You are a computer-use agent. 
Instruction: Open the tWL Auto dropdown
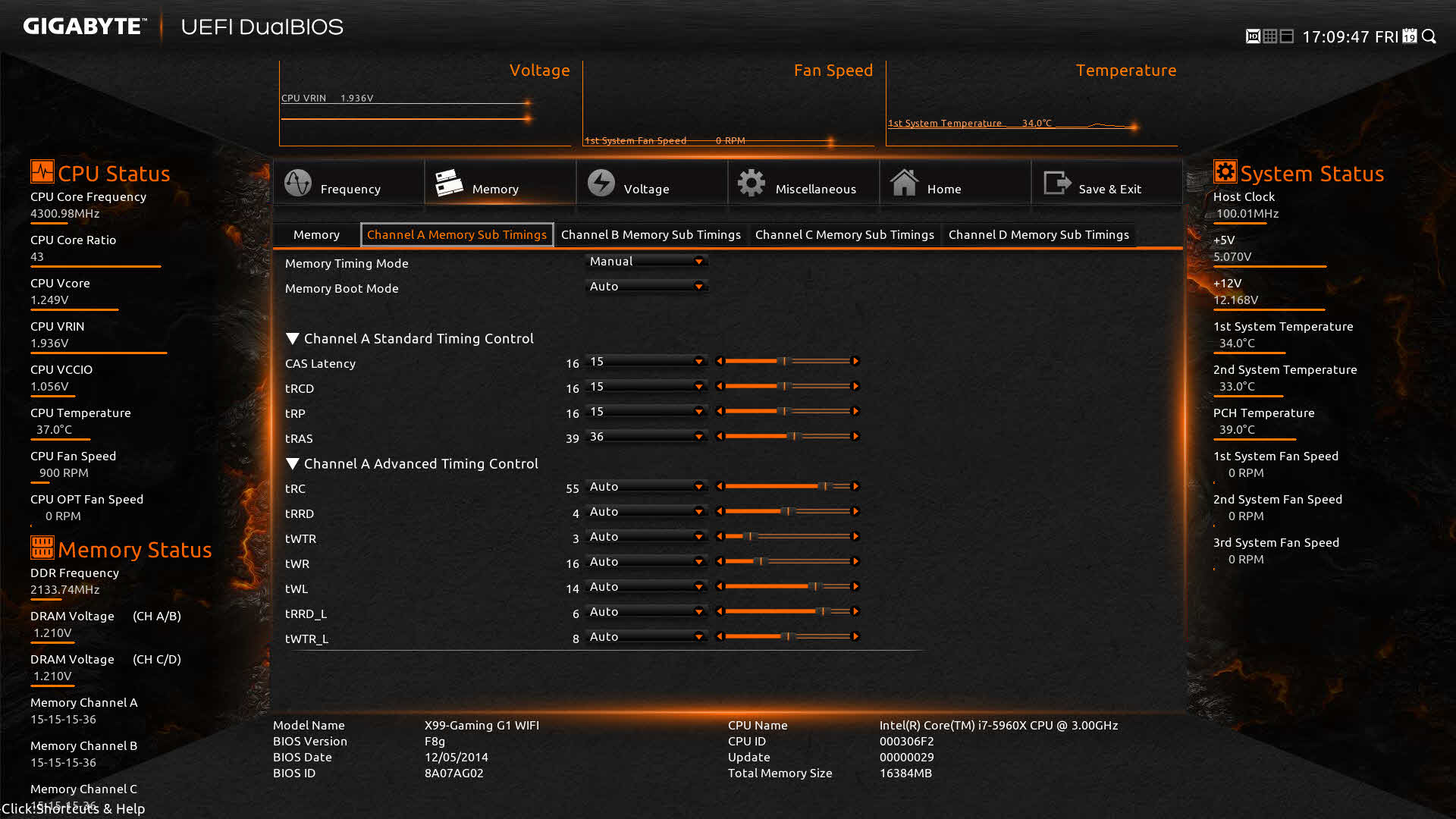[647, 586]
